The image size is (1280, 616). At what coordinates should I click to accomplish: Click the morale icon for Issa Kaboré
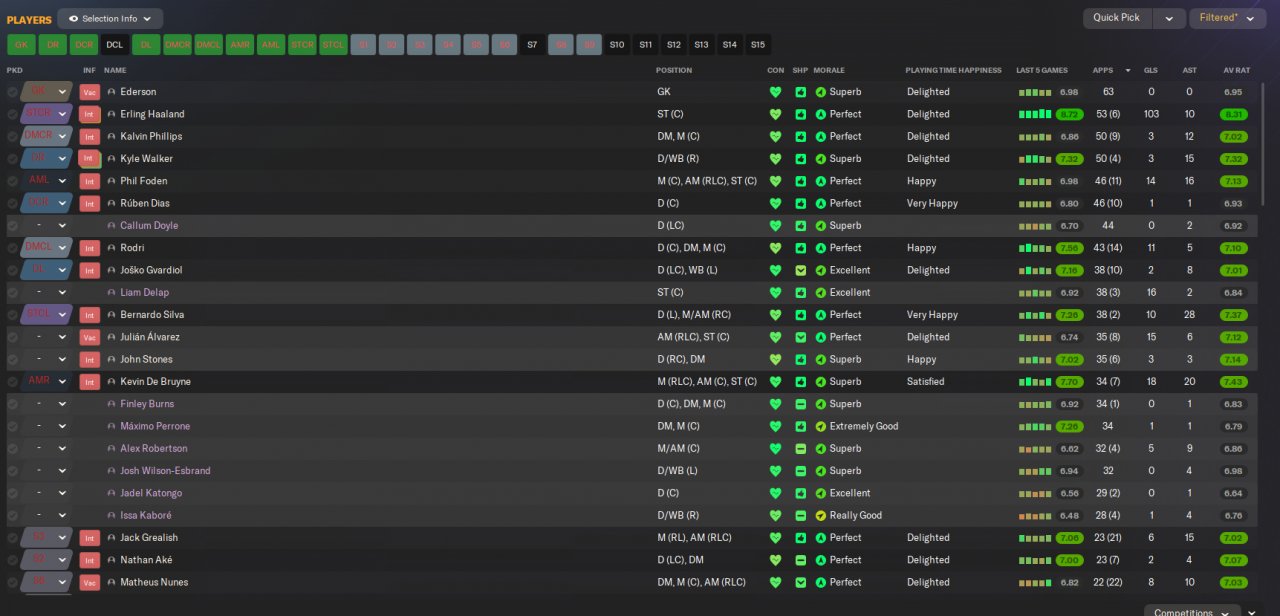click(x=821, y=516)
